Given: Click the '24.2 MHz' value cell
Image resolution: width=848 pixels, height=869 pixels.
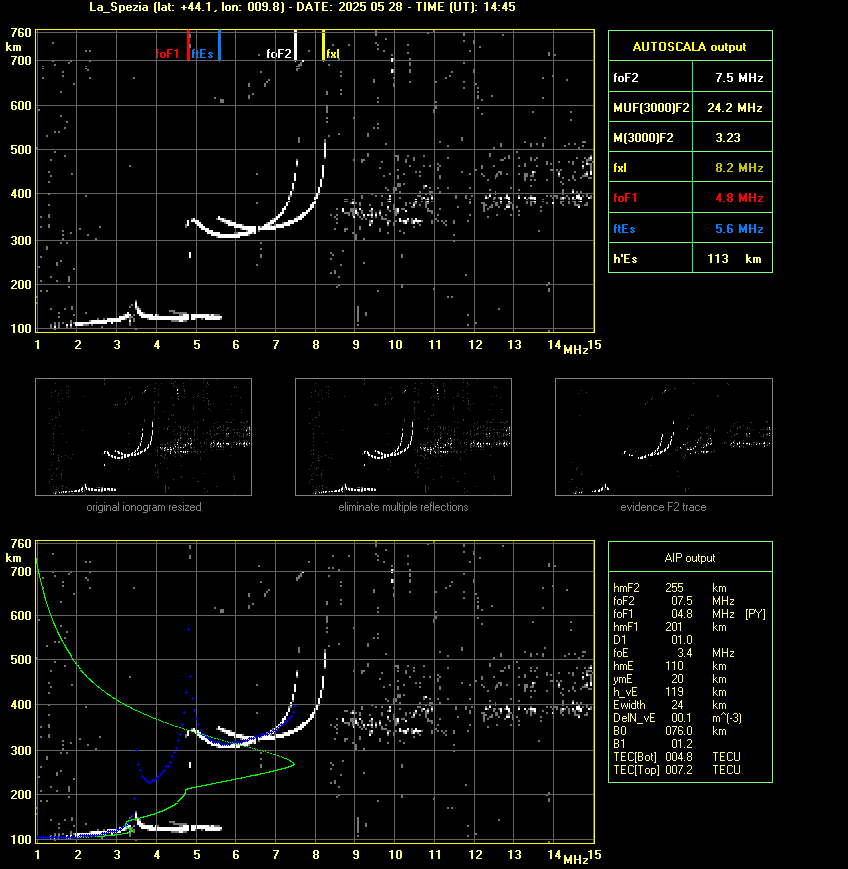Looking at the screenshot, I should (733, 108).
